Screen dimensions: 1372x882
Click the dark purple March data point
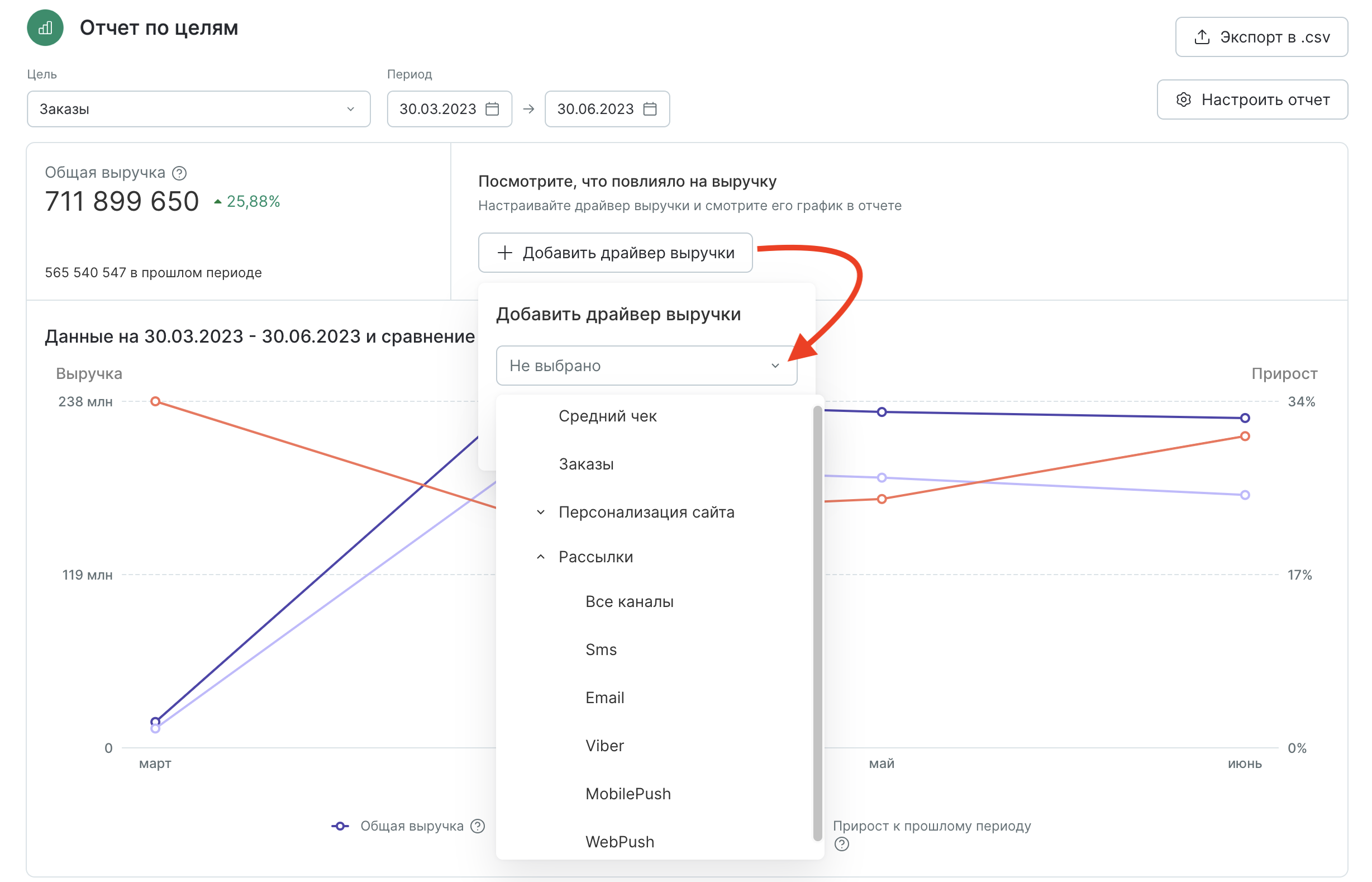[x=155, y=722]
